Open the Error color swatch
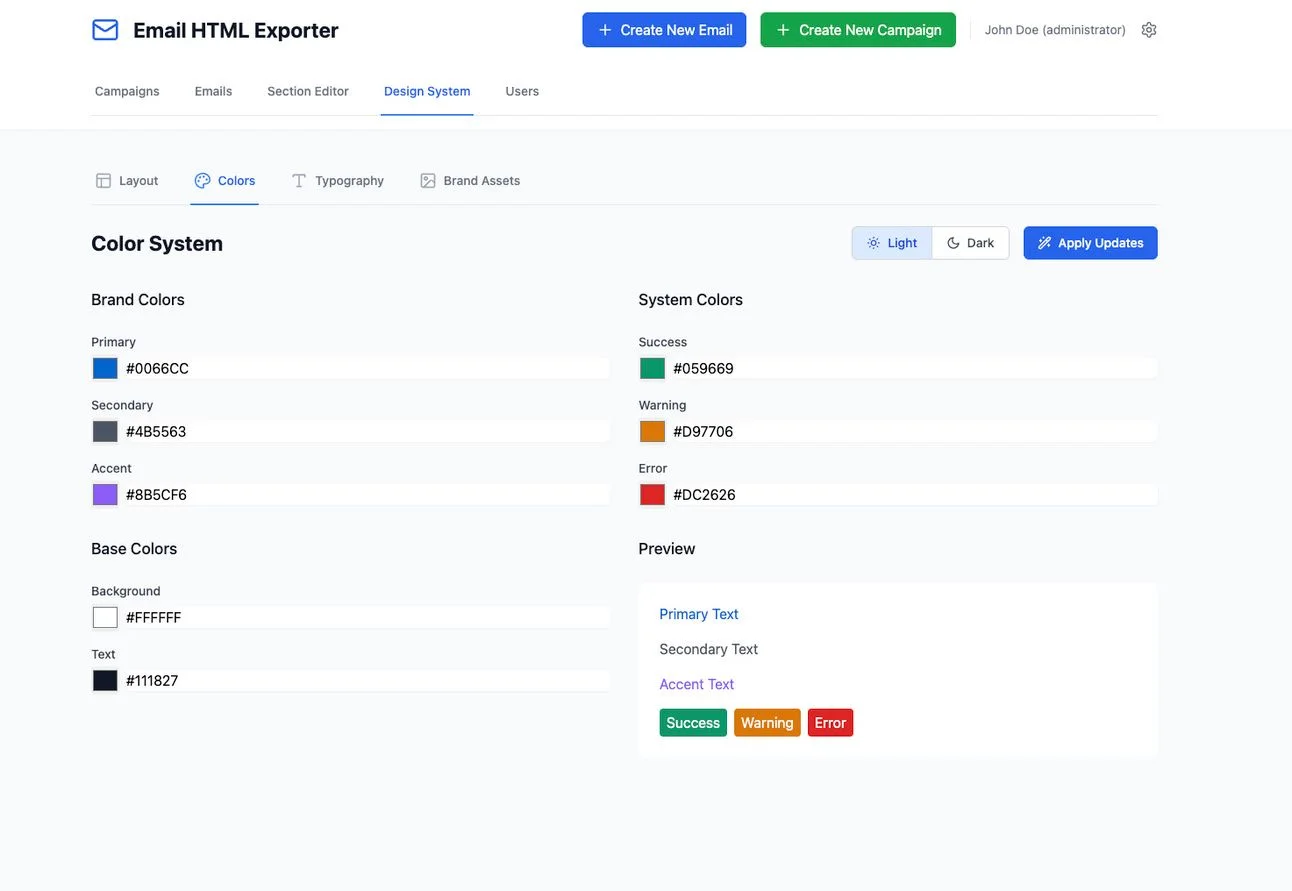 pyautogui.click(x=653, y=495)
